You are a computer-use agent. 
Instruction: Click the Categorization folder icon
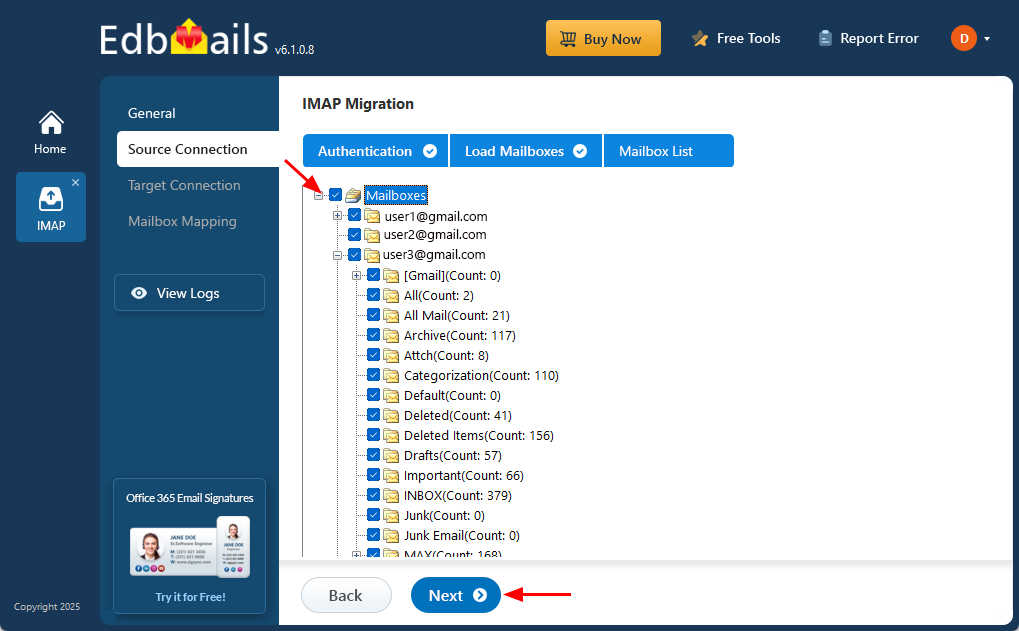pos(391,376)
